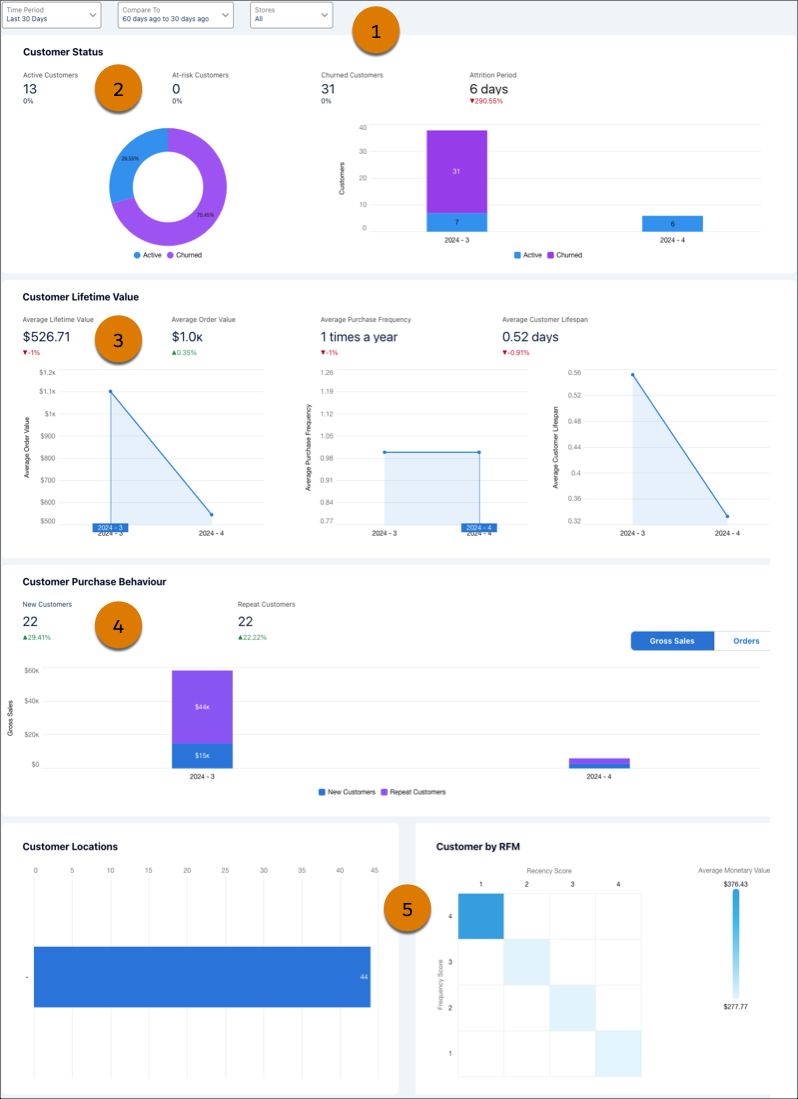
Task: Open the Compare To dropdown
Action: coord(175,15)
